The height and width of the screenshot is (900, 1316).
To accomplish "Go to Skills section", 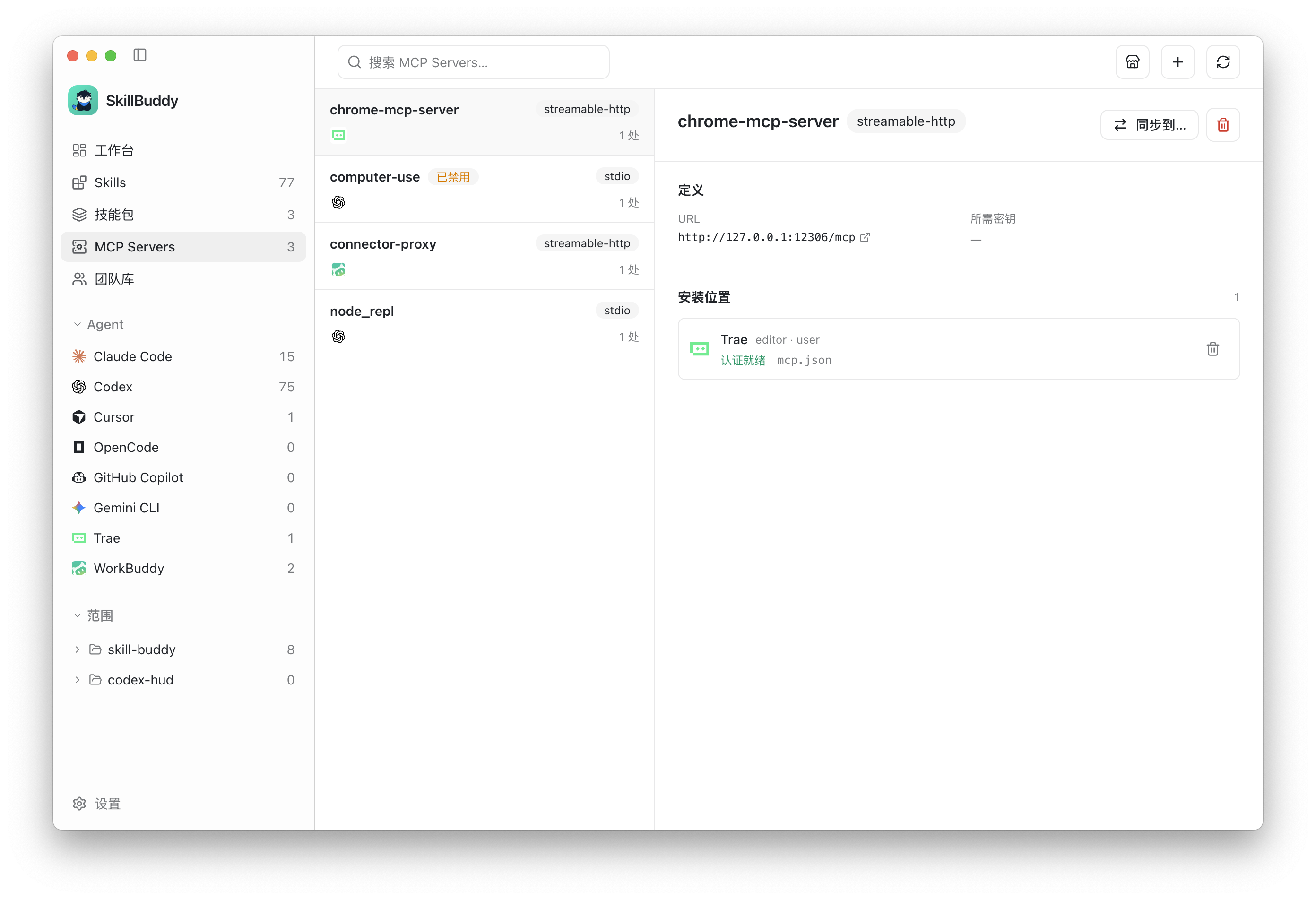I will pos(183,182).
